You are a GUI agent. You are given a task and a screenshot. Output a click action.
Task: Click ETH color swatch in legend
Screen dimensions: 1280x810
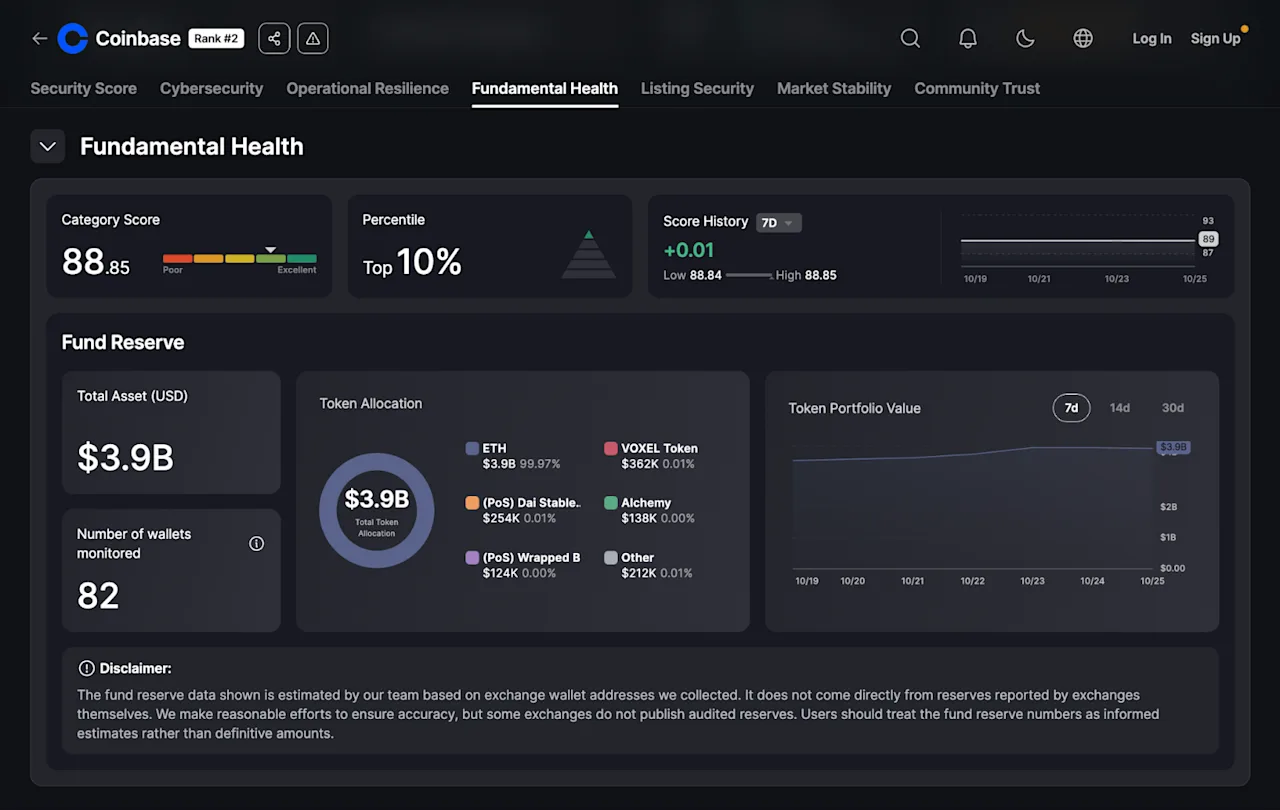point(472,449)
